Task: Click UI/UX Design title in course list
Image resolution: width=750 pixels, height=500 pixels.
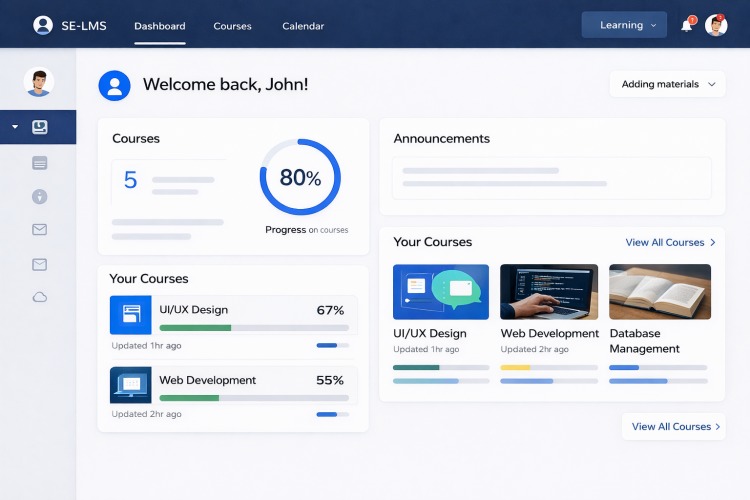Action: (x=194, y=310)
